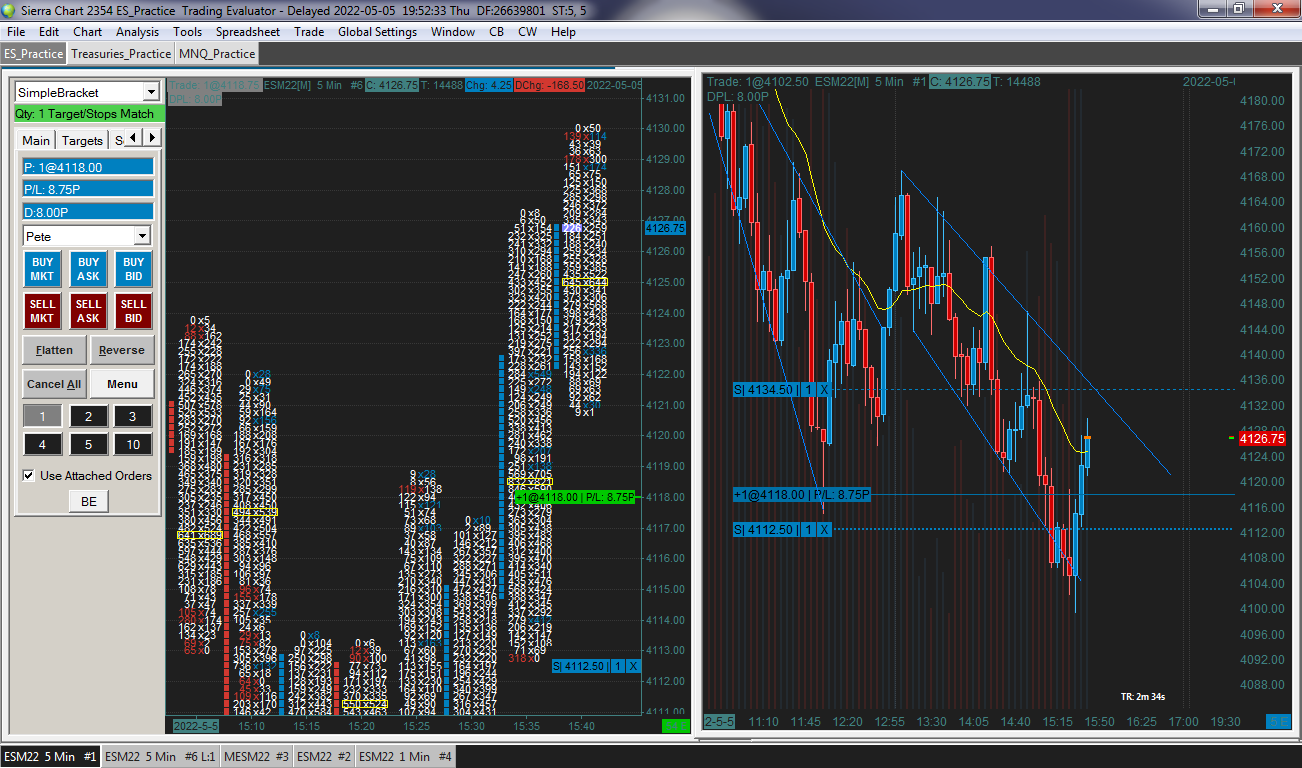Open the Pete account dropdown
This screenshot has height=768, width=1302.
[x=142, y=236]
